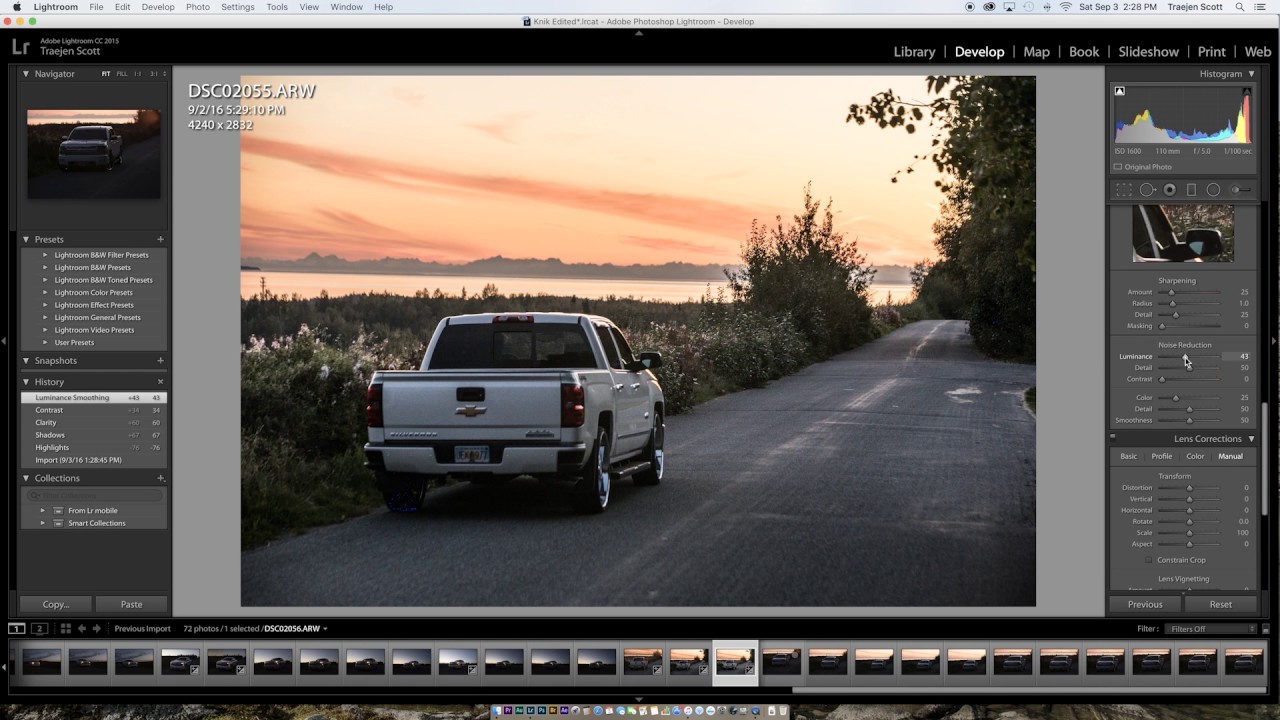Adjust the Luminance noise reduction slider
The image size is (1280, 720).
pyautogui.click(x=1185, y=356)
